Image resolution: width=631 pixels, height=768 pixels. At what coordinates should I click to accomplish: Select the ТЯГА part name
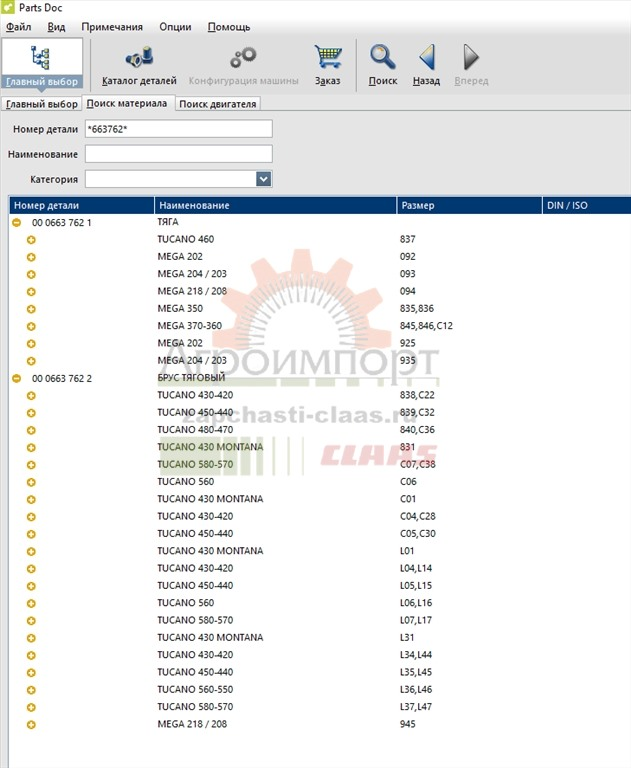[x=168, y=222]
